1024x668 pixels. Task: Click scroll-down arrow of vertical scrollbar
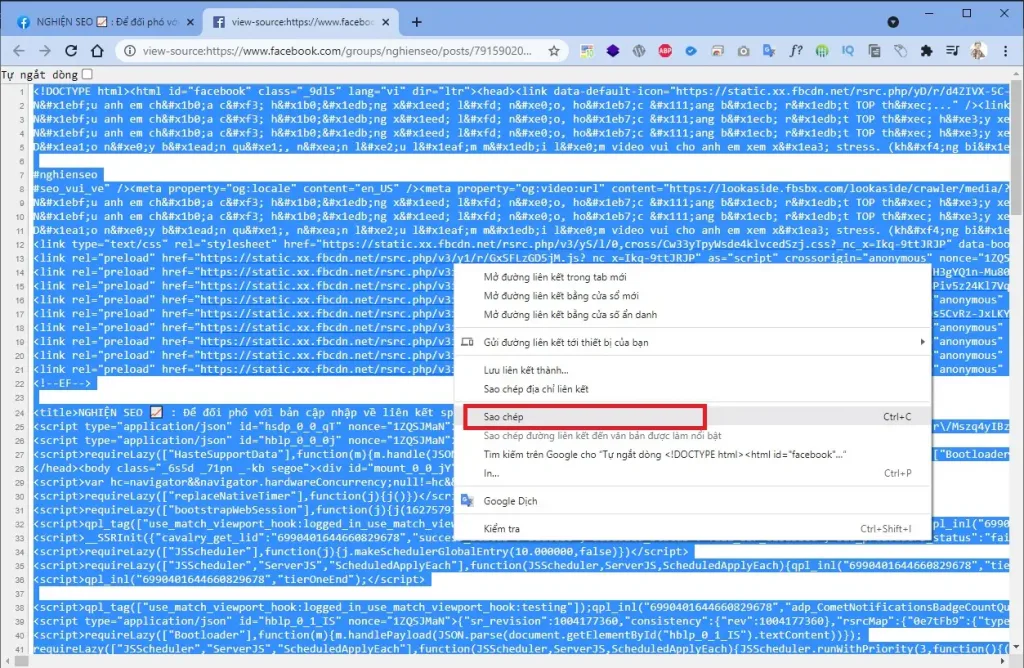point(1017,646)
